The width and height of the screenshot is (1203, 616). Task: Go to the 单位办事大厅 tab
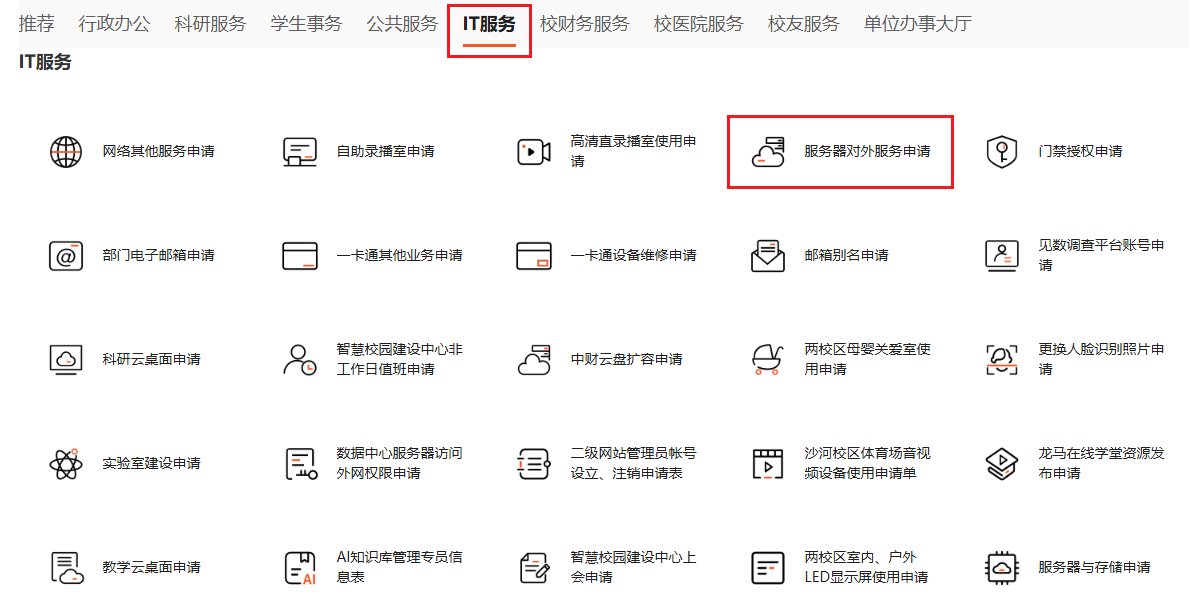click(917, 23)
